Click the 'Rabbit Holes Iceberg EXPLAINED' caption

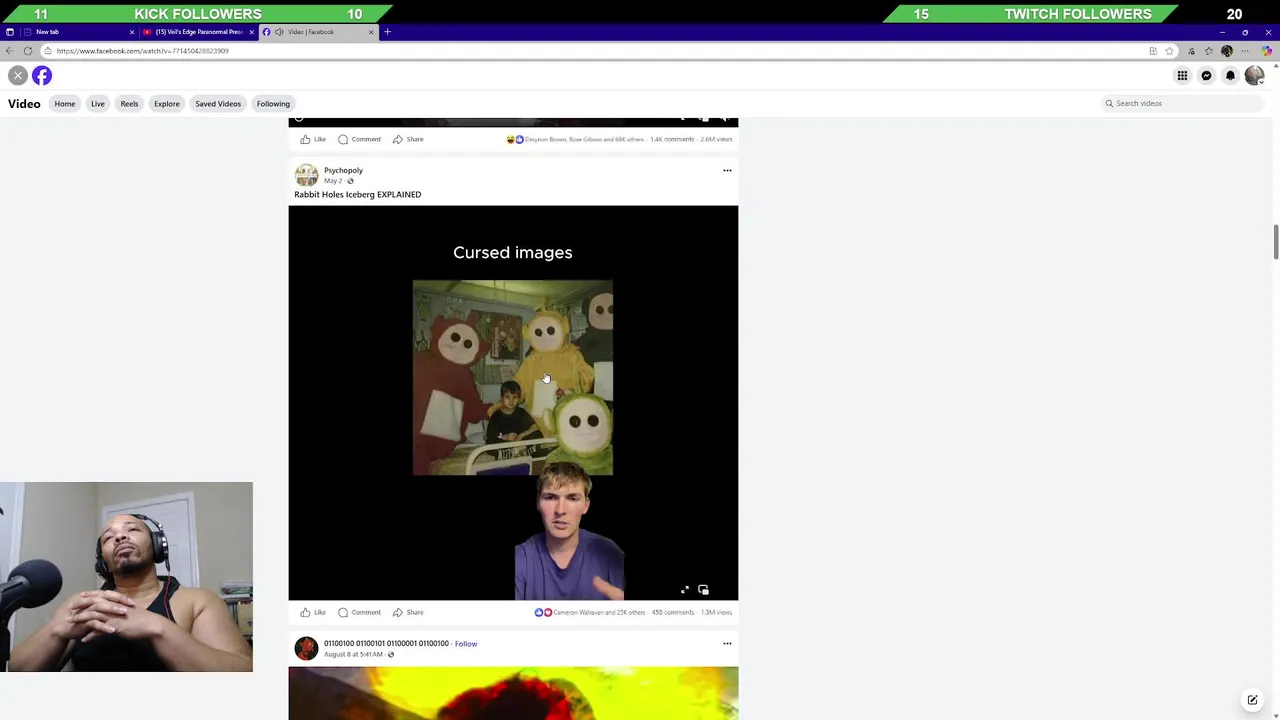(357, 194)
